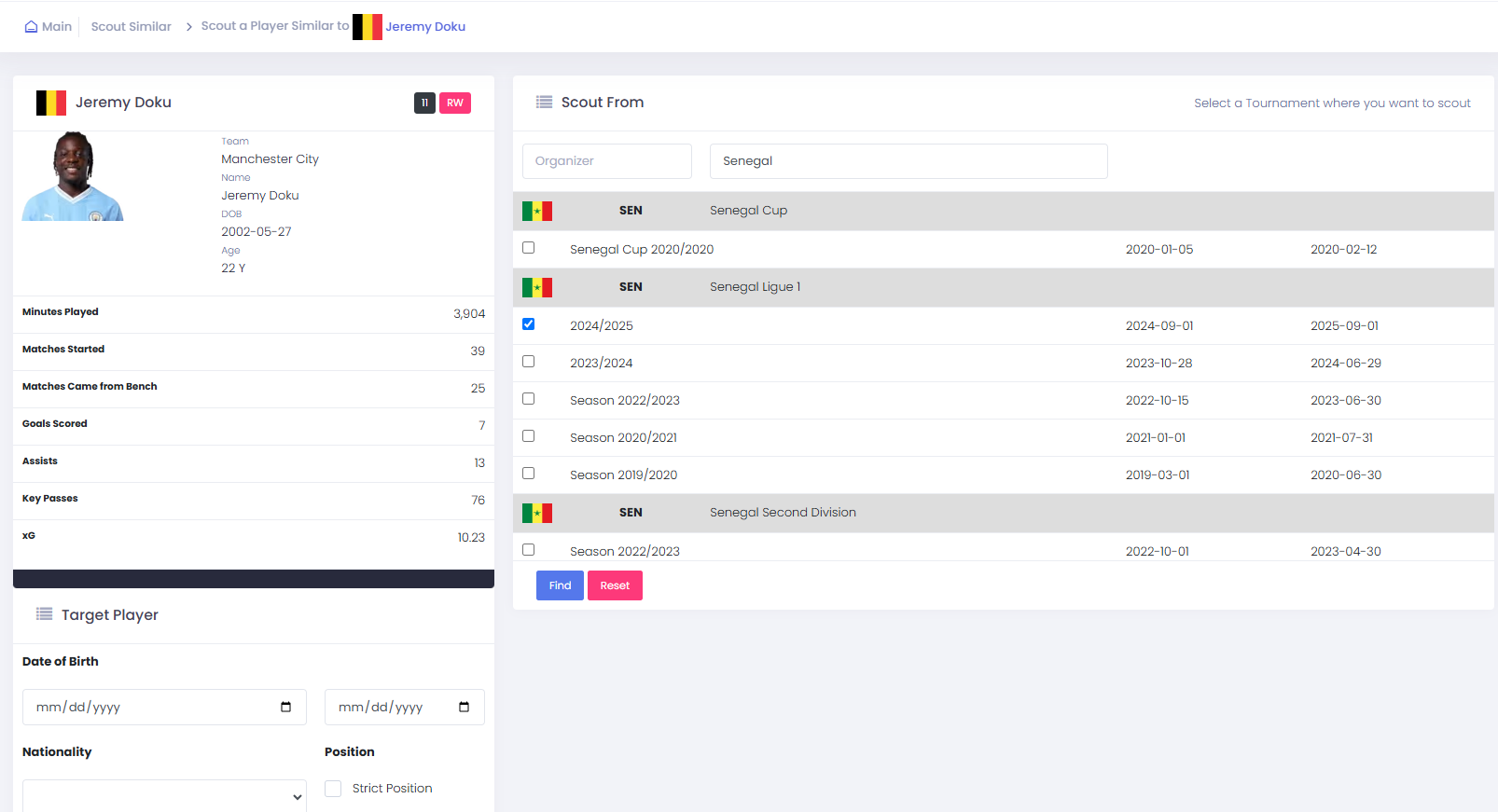Open the Nationality dropdown
Screen dimensions: 1498x812
tap(164, 796)
